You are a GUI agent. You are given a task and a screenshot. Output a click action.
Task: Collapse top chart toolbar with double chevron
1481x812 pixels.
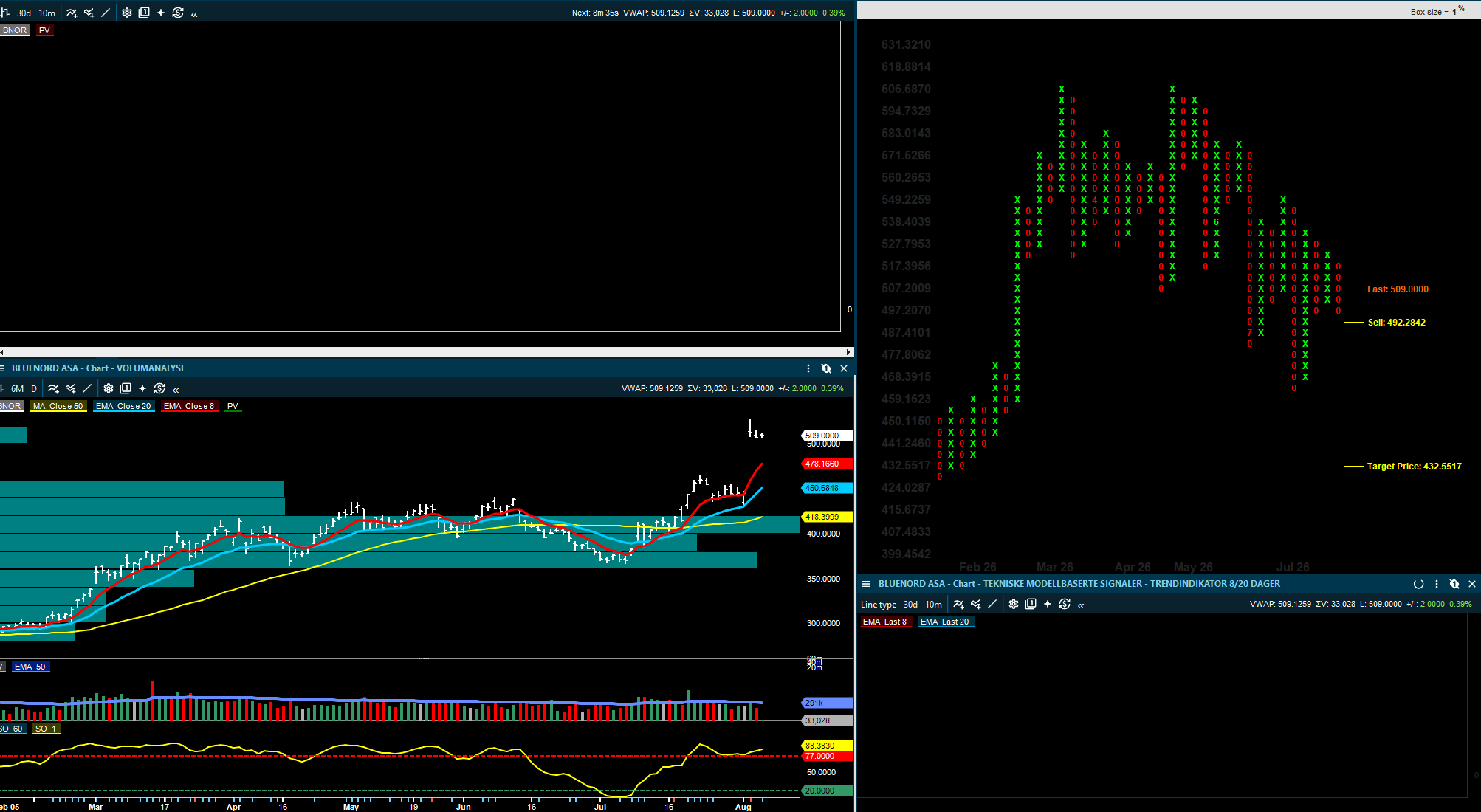(x=194, y=14)
